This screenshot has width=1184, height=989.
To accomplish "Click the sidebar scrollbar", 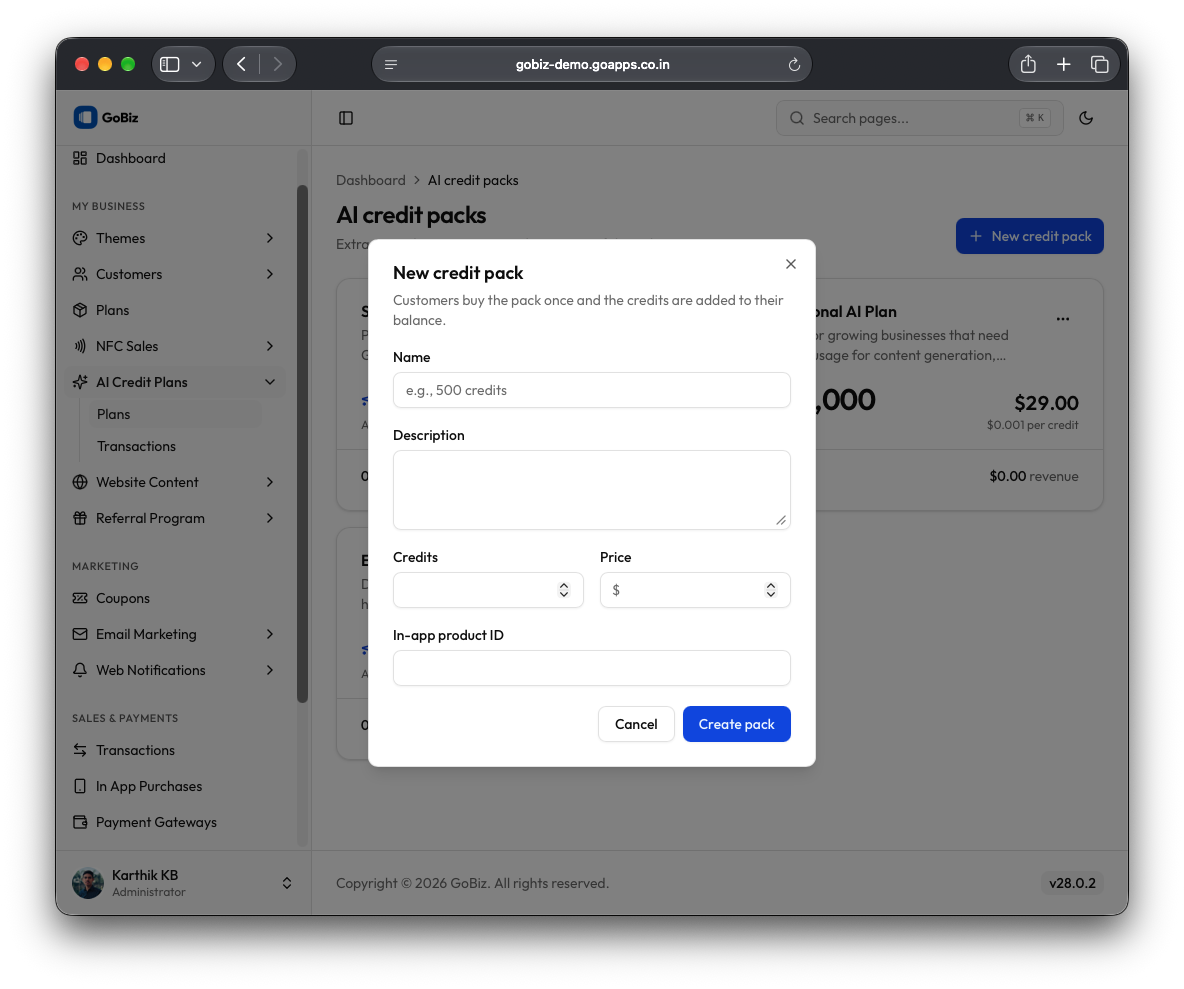I will 302,444.
